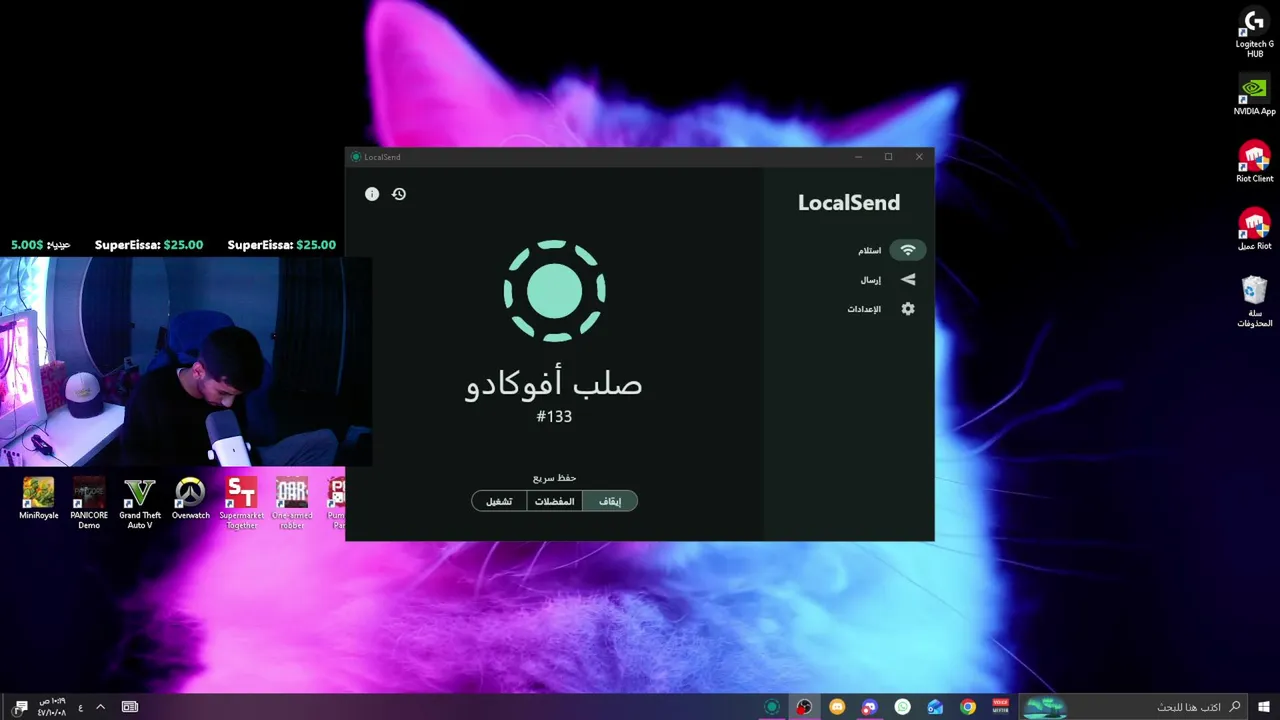Open the LocalSend info icon
The width and height of the screenshot is (1280, 720).
[x=372, y=194]
